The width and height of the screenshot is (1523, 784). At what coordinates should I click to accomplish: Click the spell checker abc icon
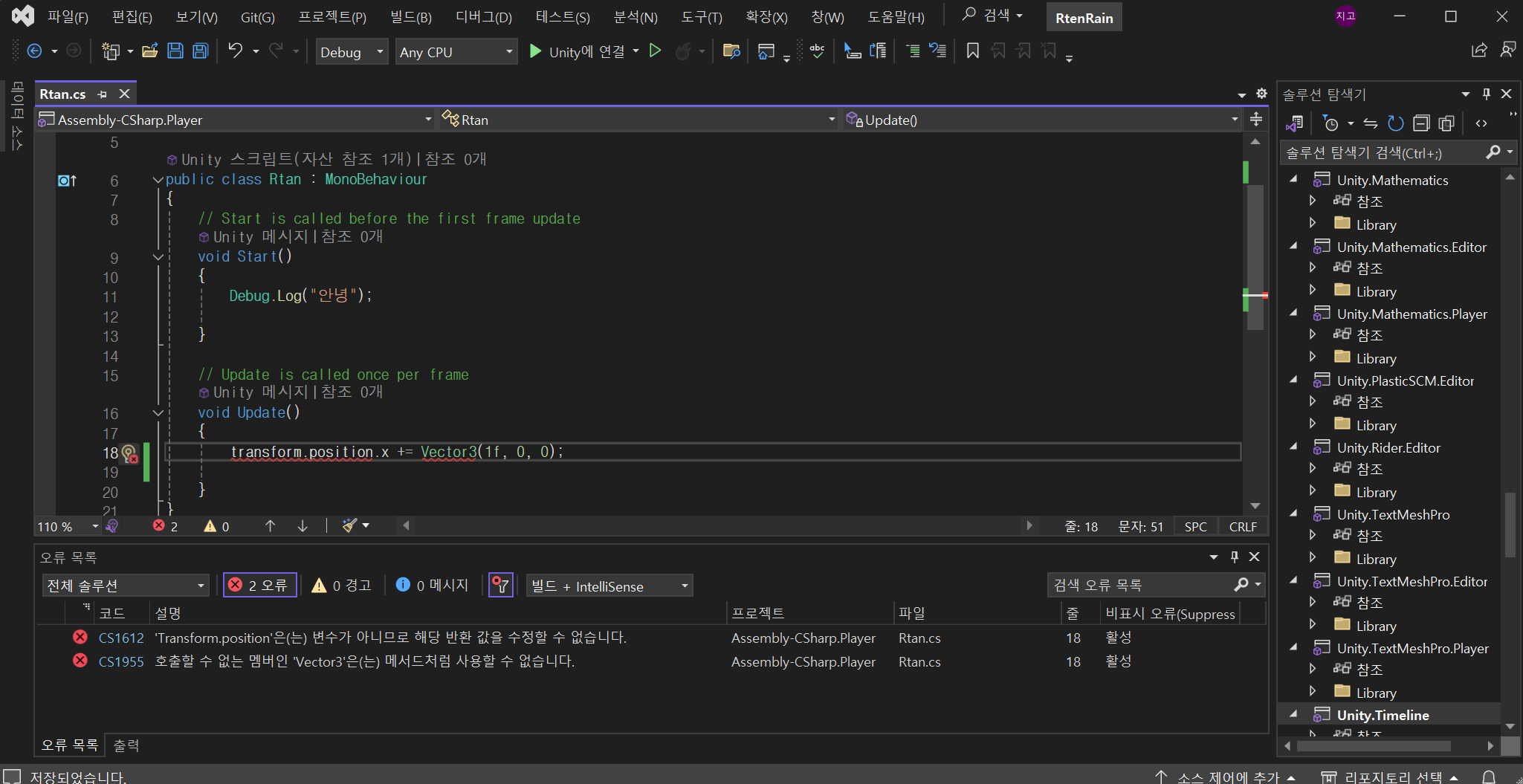(x=817, y=51)
